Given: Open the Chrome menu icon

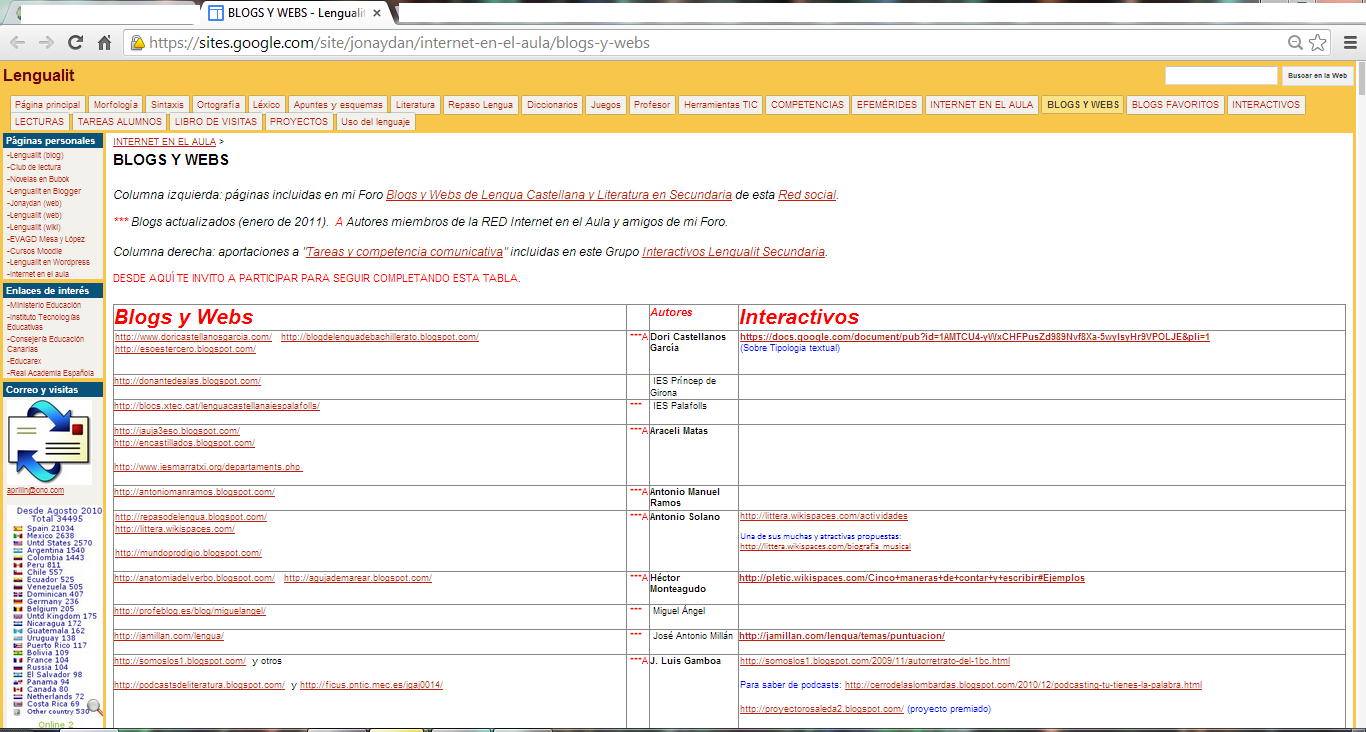Looking at the screenshot, I should pyautogui.click(x=1349, y=43).
